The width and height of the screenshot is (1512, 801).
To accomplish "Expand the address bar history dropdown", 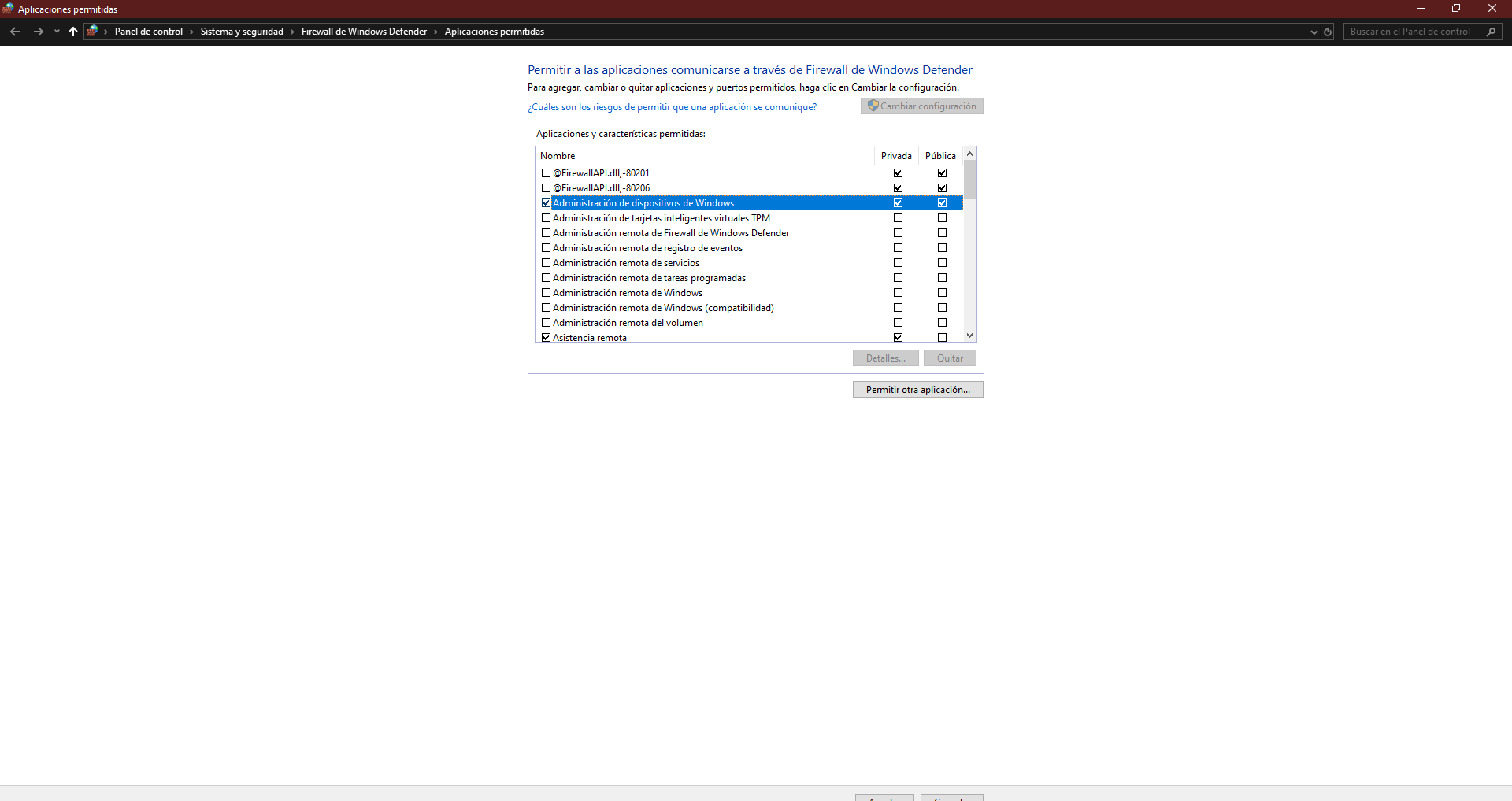I will [1314, 32].
